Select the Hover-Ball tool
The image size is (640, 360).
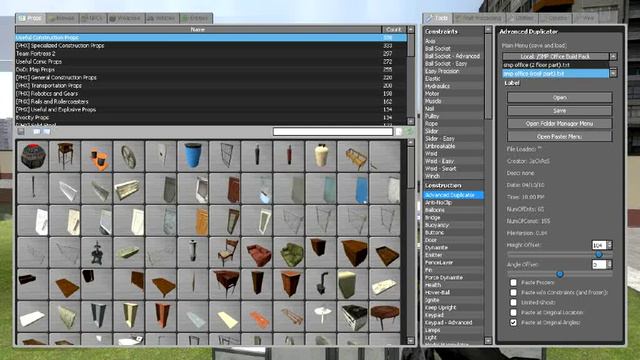(x=453, y=292)
